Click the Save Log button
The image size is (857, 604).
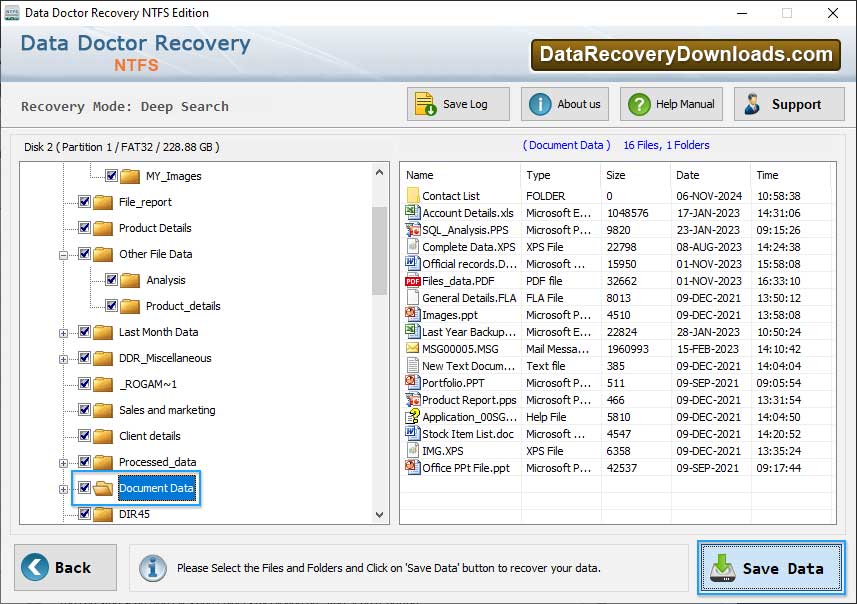(x=458, y=104)
